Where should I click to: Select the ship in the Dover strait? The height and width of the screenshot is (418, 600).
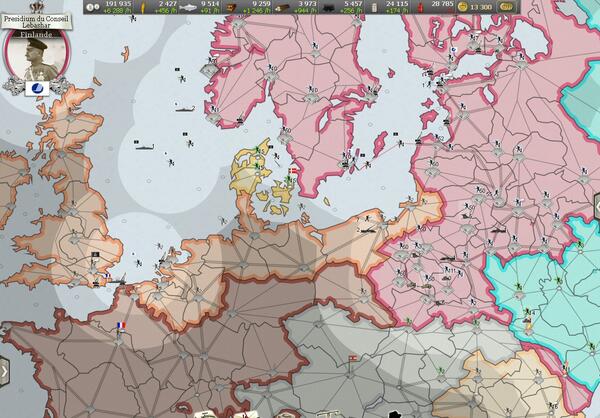(117, 281)
